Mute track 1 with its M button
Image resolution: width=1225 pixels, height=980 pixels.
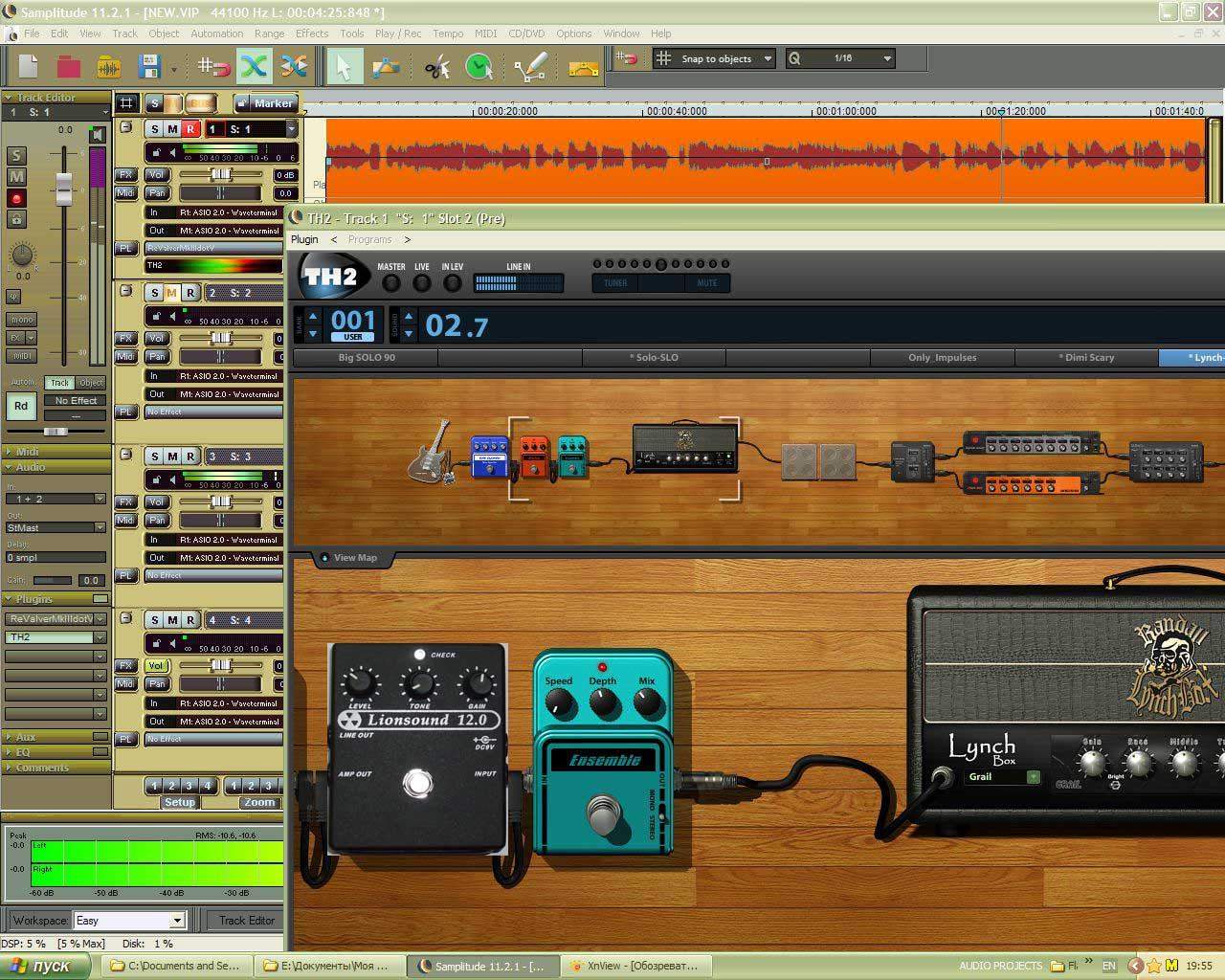172,129
